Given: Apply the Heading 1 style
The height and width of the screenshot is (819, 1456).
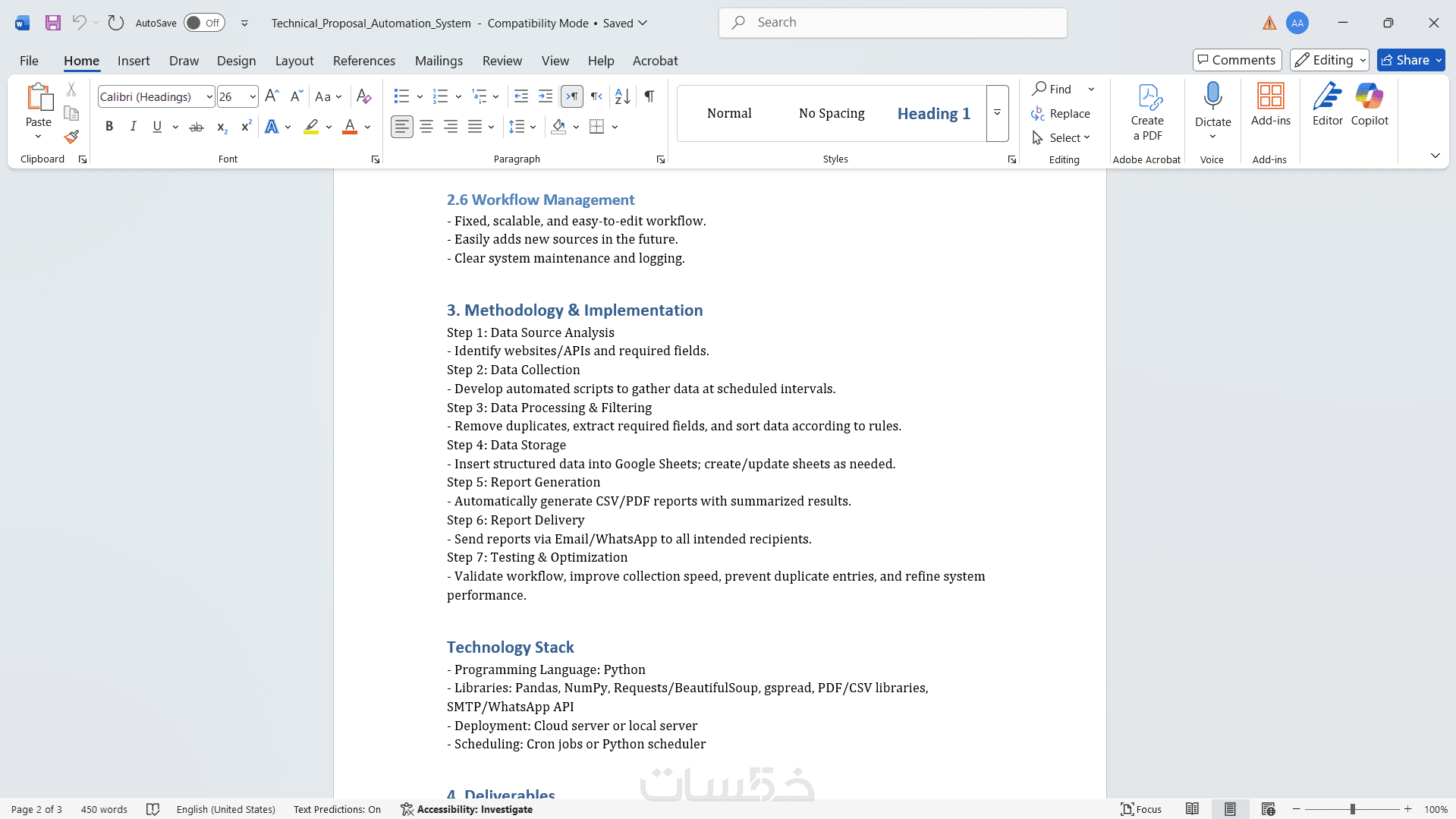Looking at the screenshot, I should (x=933, y=113).
